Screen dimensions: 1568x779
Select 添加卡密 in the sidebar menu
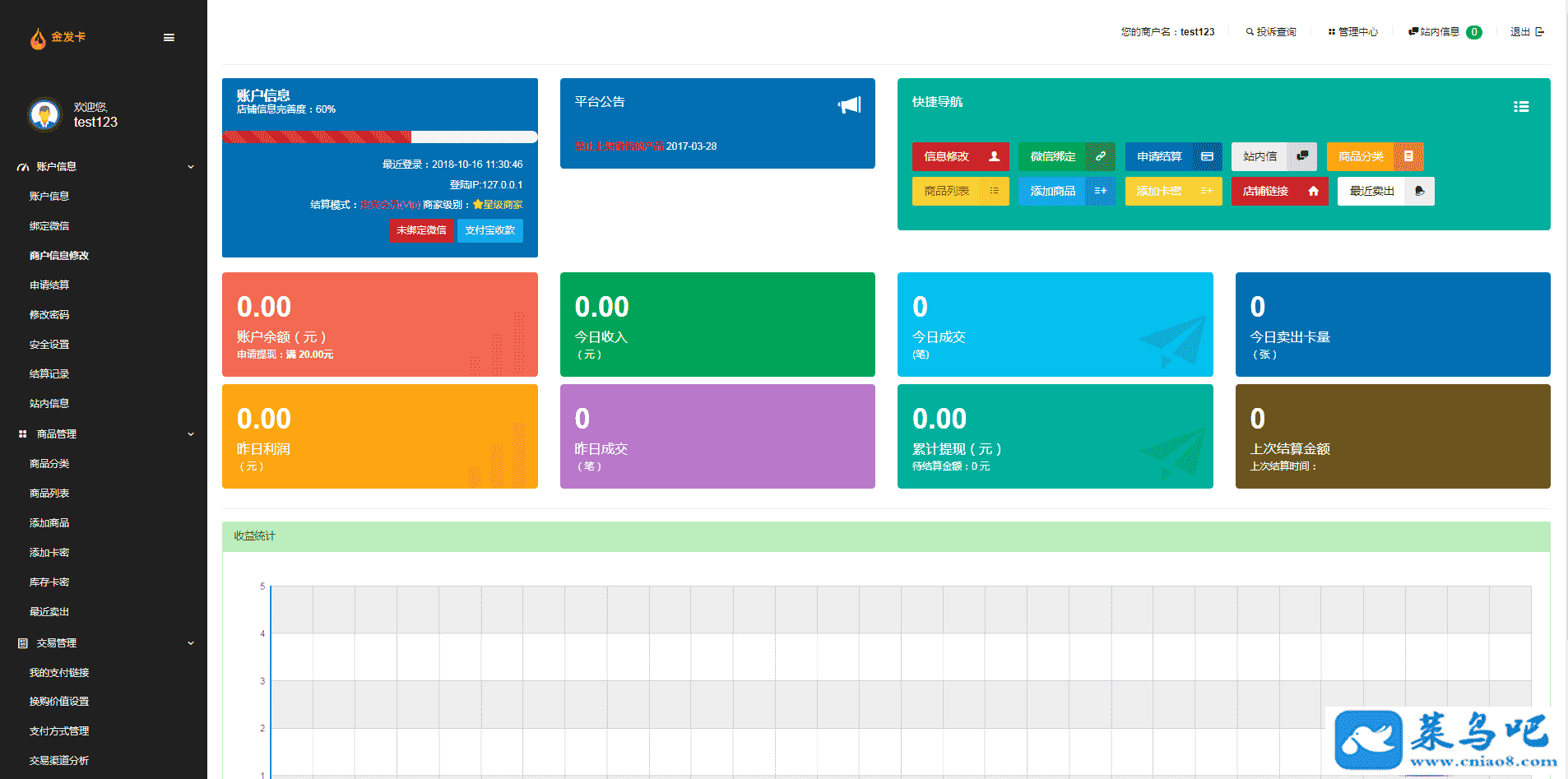coord(49,553)
